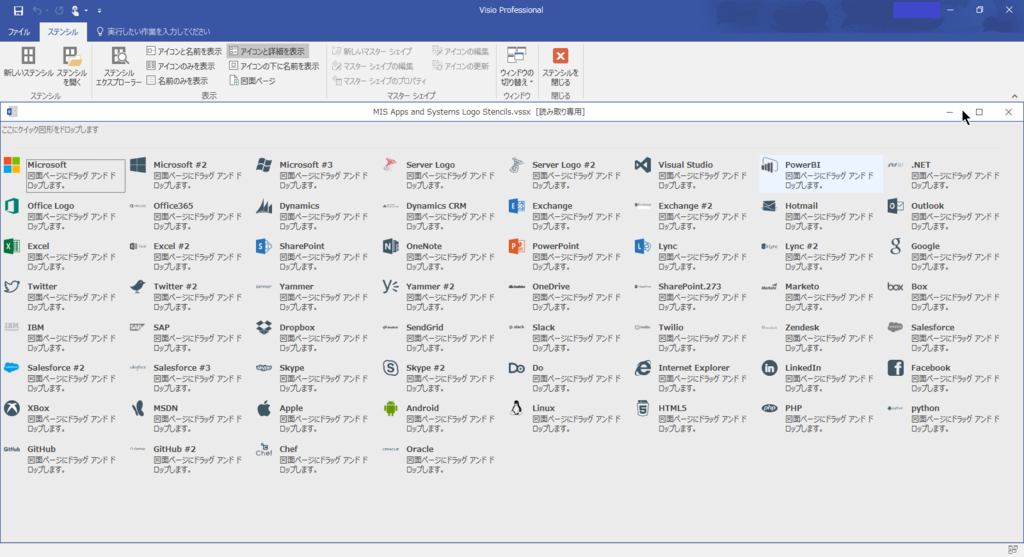Choose the Salesforce cloud stencil icon

pyautogui.click(x=895, y=327)
